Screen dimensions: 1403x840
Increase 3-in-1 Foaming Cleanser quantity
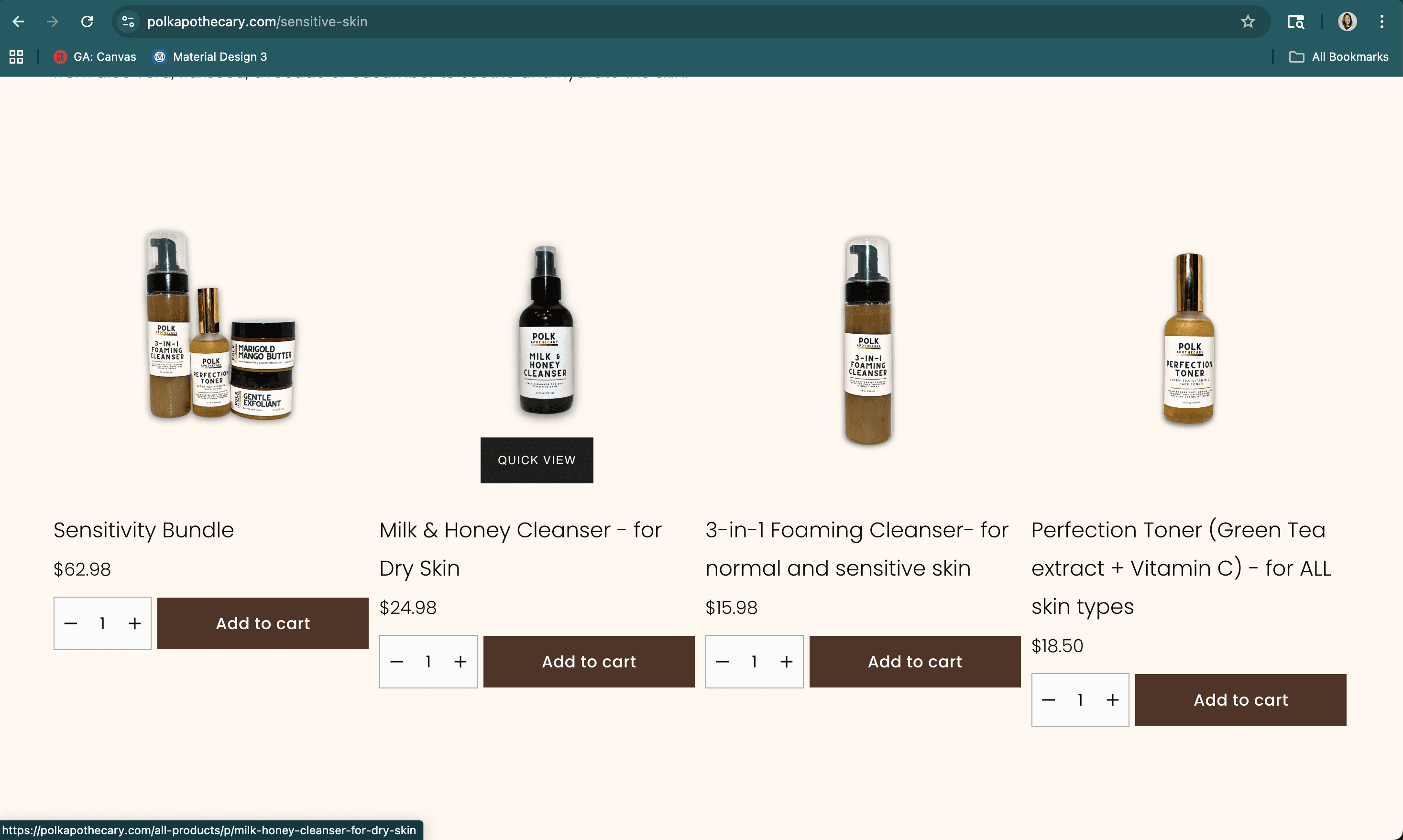click(x=787, y=662)
